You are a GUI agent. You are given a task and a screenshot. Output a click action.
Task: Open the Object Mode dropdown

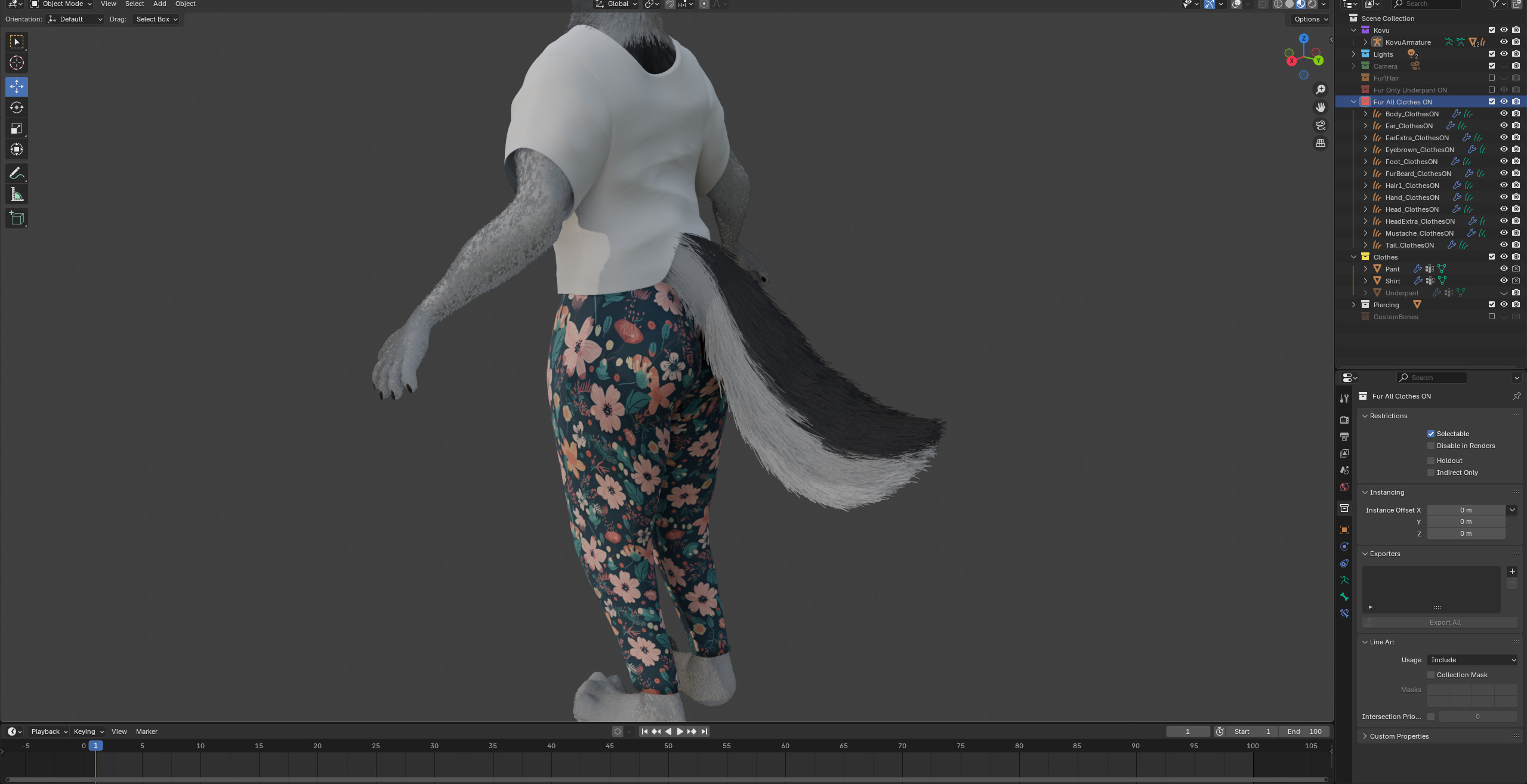pyautogui.click(x=61, y=4)
